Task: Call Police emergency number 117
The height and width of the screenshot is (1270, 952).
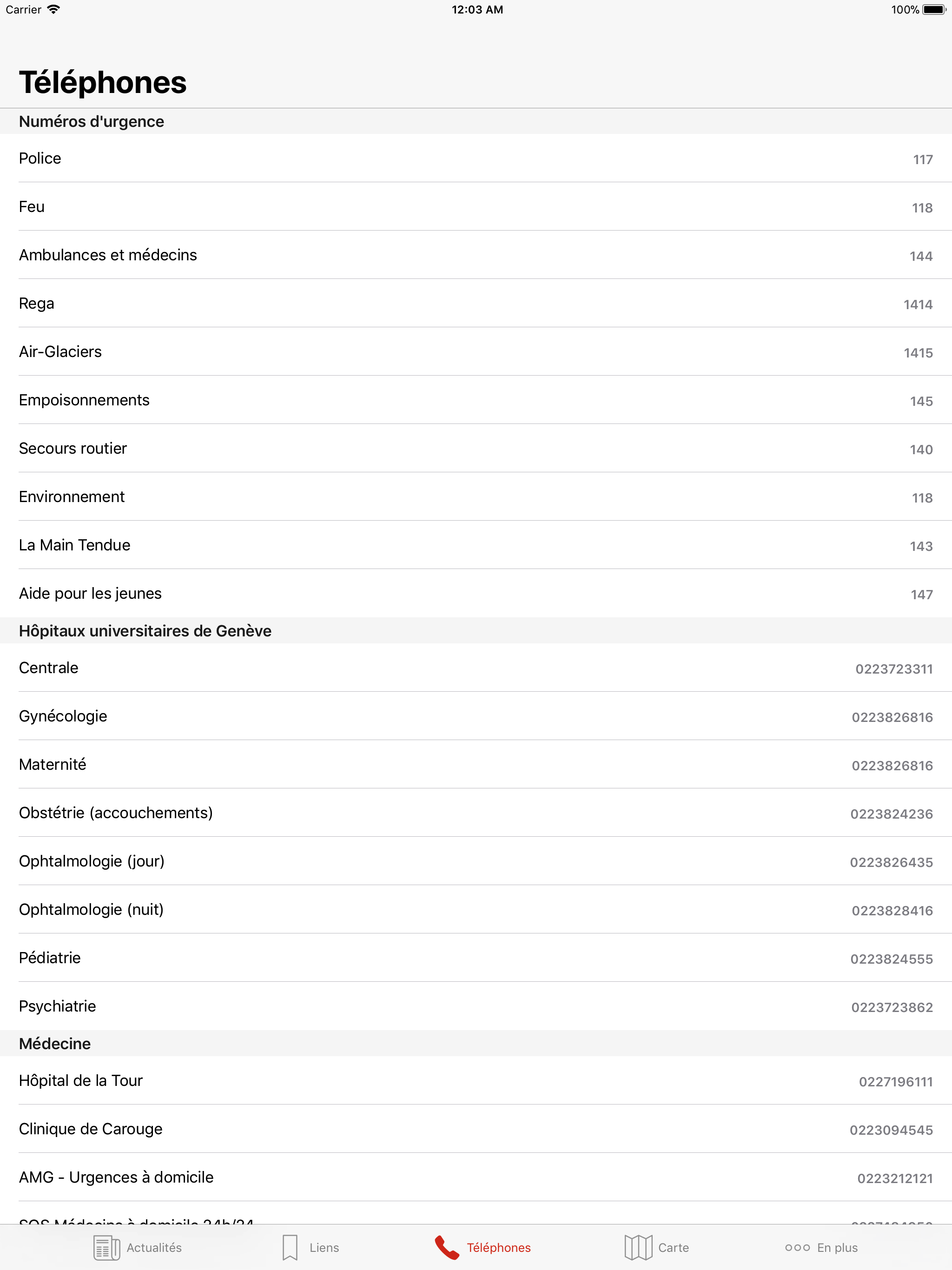Action: click(x=476, y=159)
